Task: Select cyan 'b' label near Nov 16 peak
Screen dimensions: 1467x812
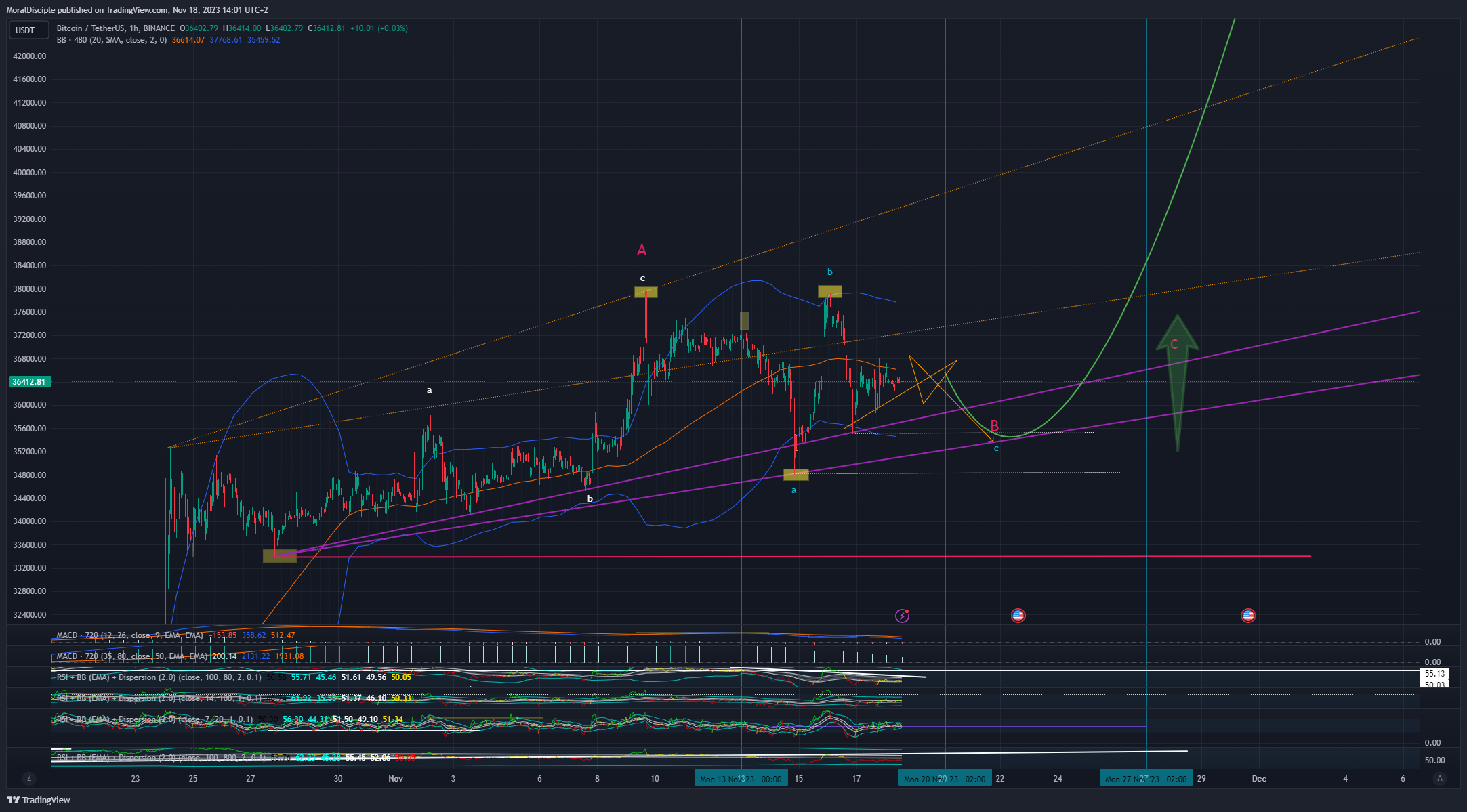Action: pyautogui.click(x=829, y=272)
